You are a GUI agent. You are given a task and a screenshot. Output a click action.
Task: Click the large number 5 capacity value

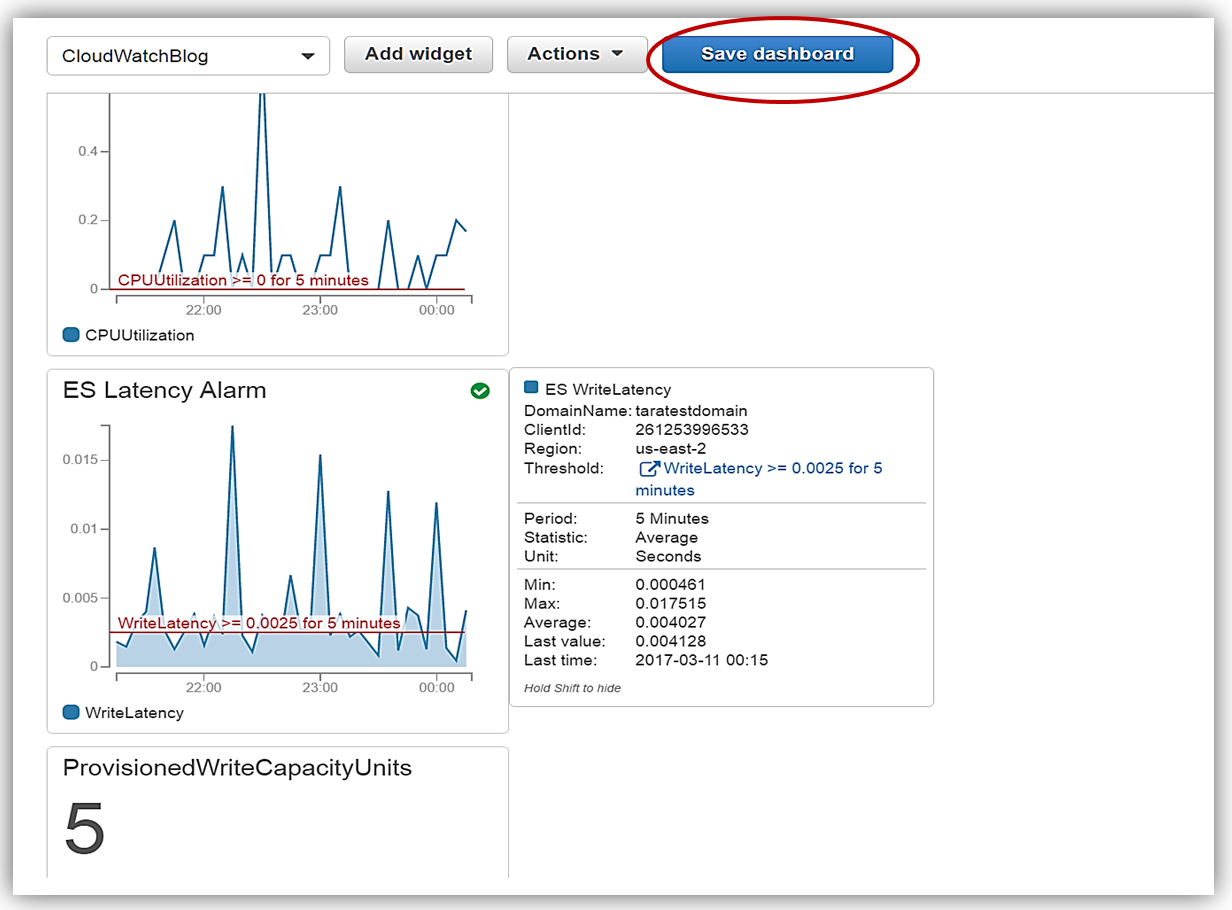point(85,829)
